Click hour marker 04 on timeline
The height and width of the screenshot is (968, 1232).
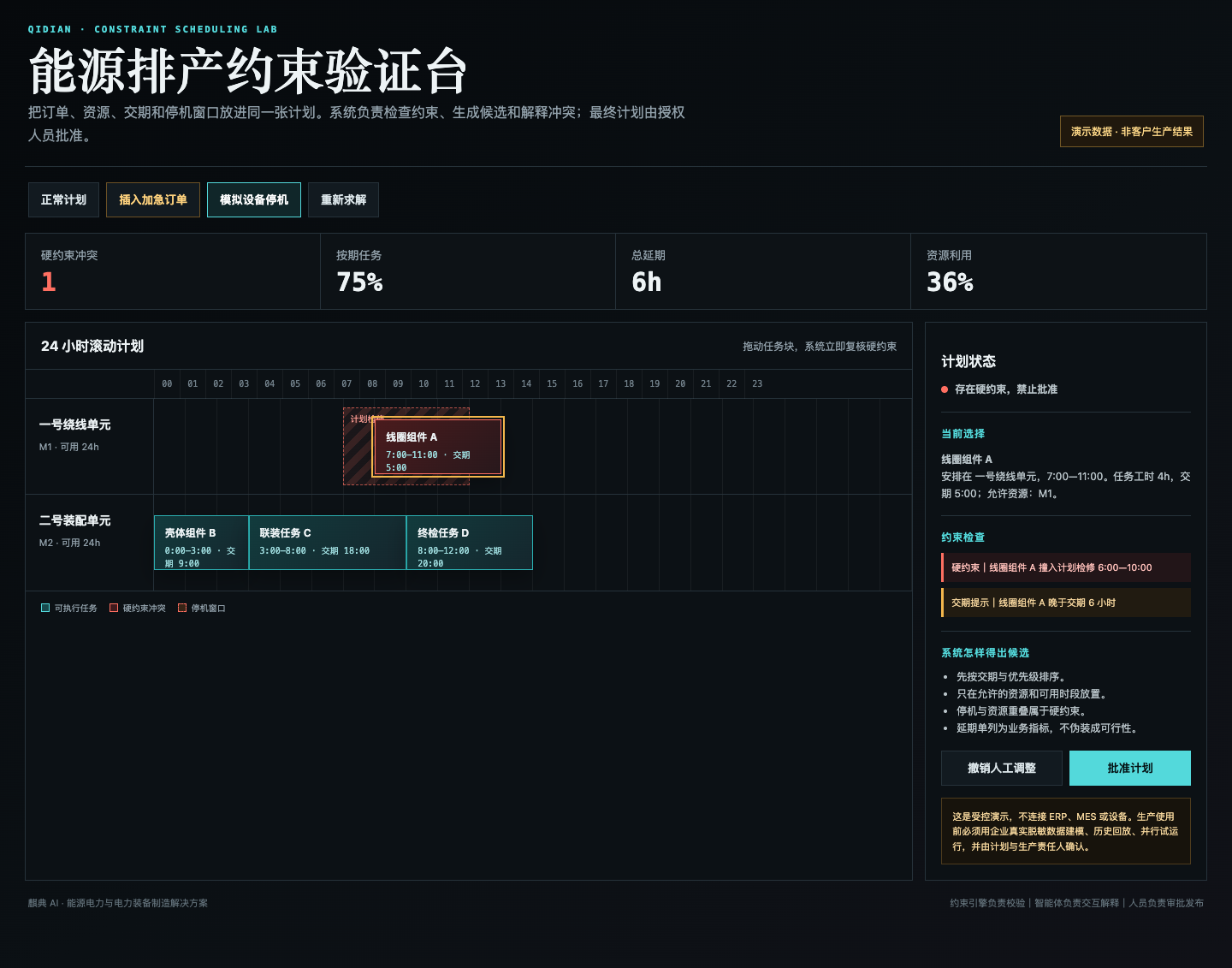[x=269, y=383]
